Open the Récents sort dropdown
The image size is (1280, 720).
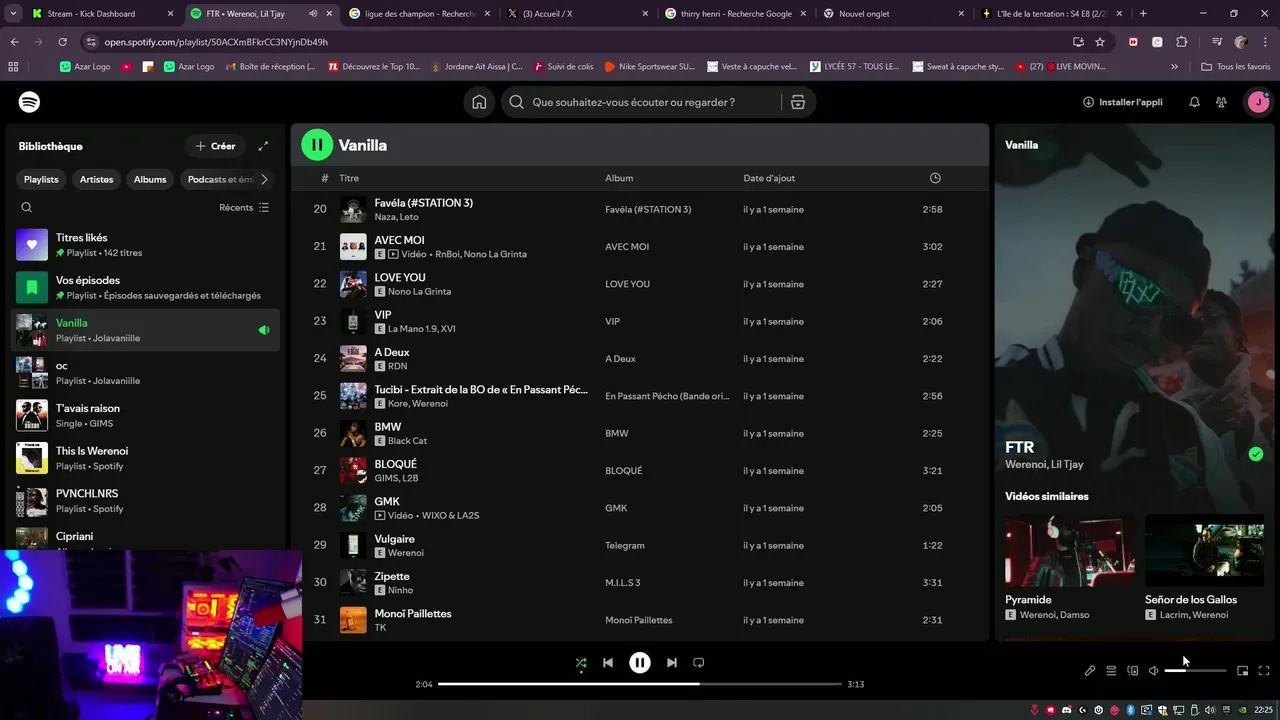coord(244,207)
